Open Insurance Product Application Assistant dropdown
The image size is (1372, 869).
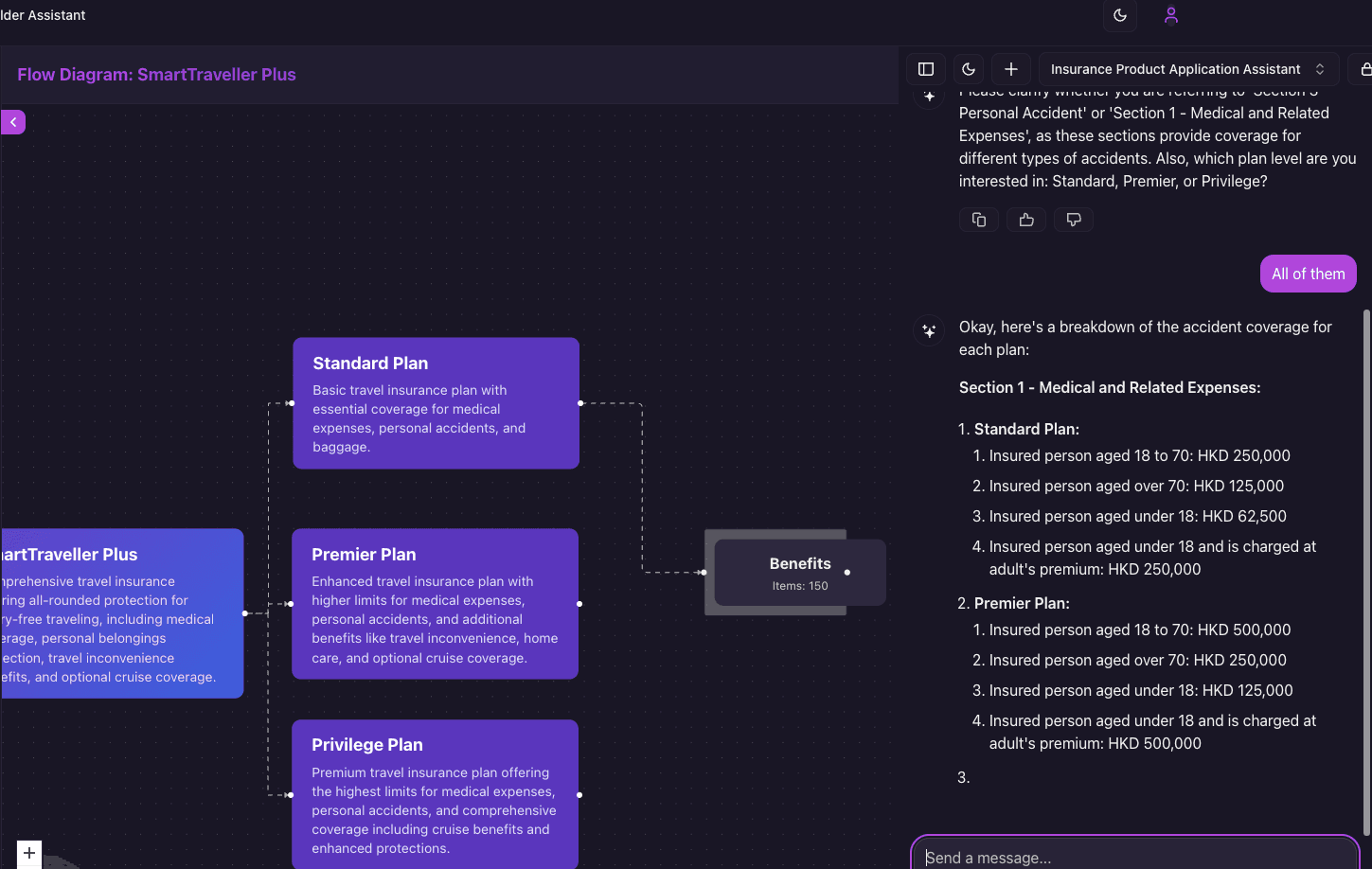(x=1187, y=69)
